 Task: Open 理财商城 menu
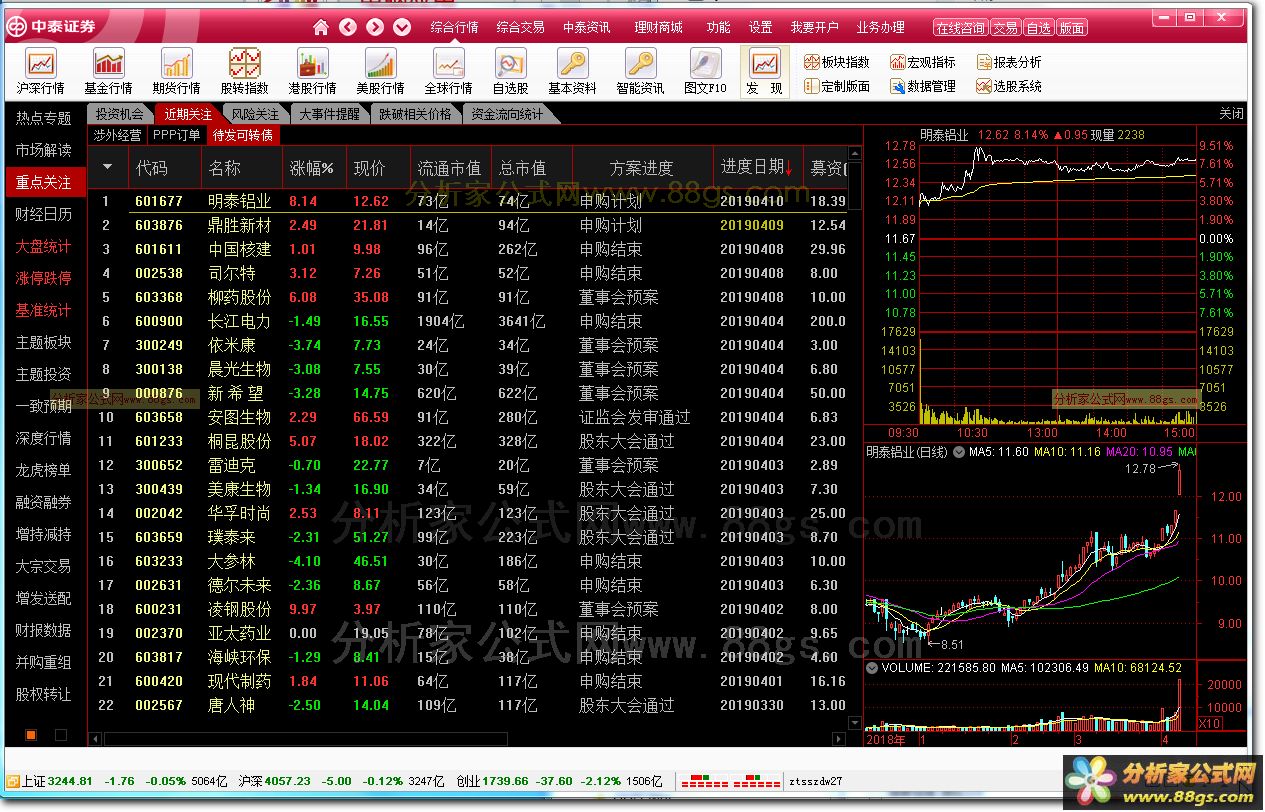pyautogui.click(x=658, y=27)
